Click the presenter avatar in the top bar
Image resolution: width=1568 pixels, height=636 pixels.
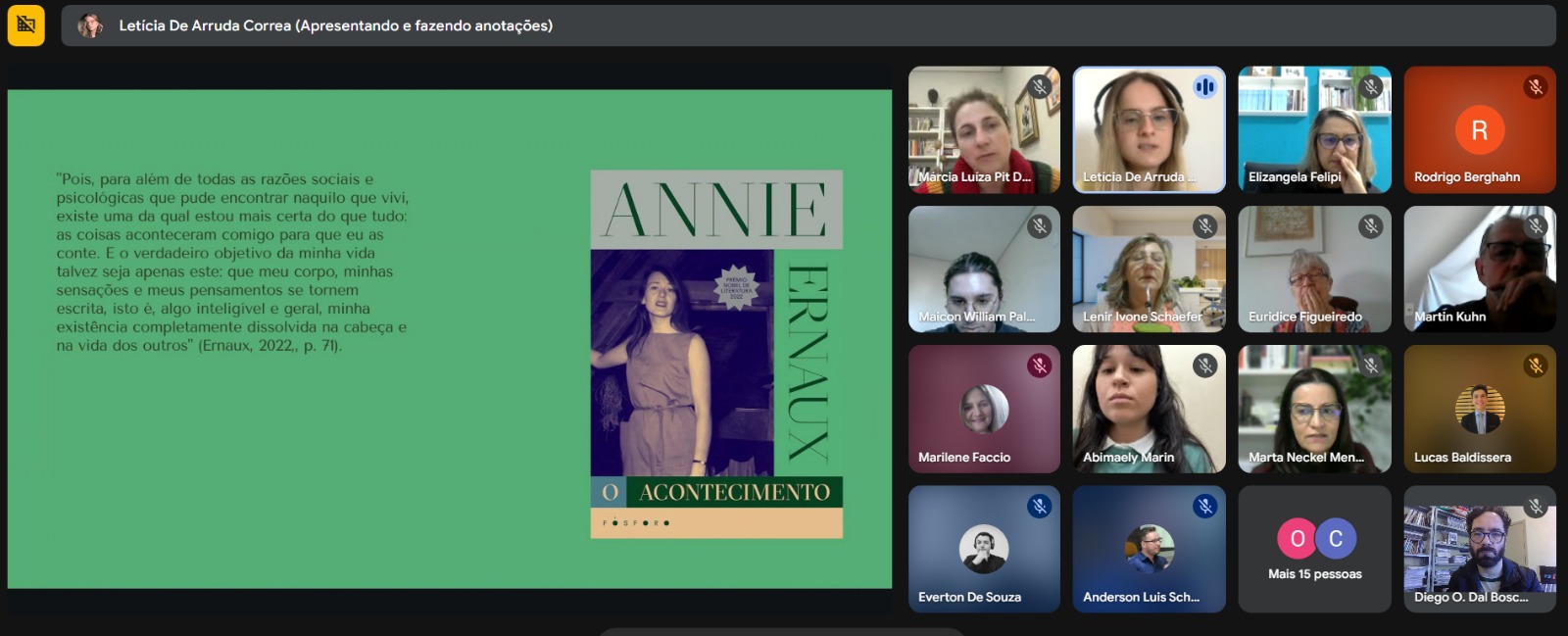click(90, 25)
